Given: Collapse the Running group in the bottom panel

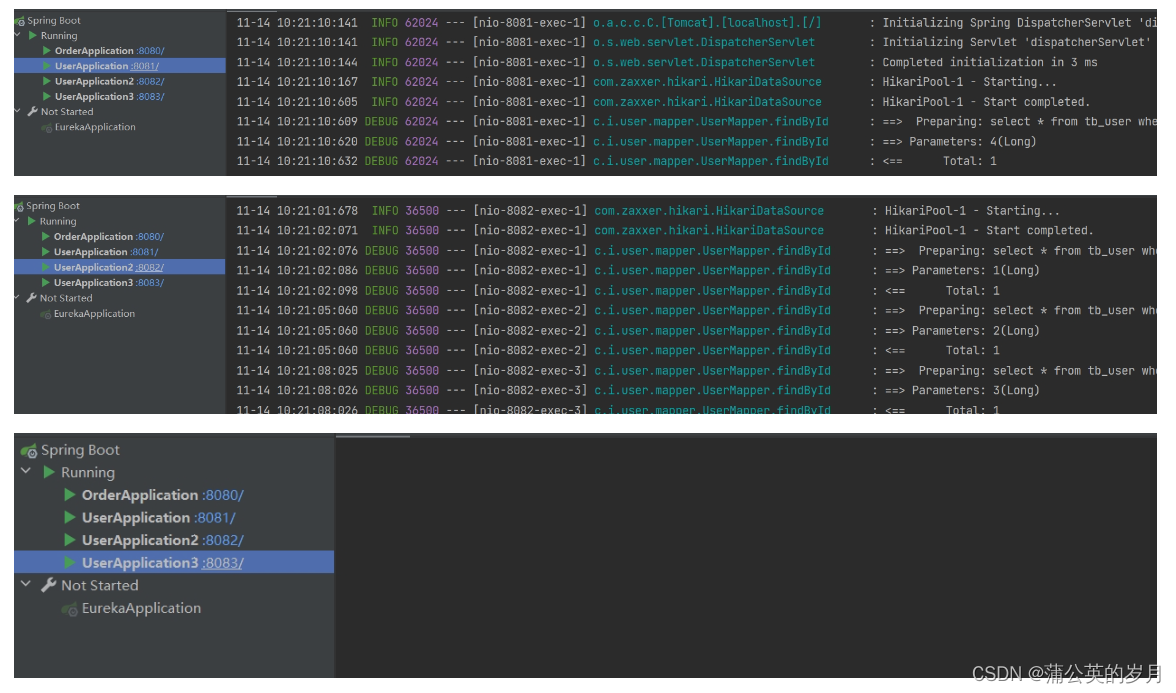Looking at the screenshot, I should (x=26, y=472).
